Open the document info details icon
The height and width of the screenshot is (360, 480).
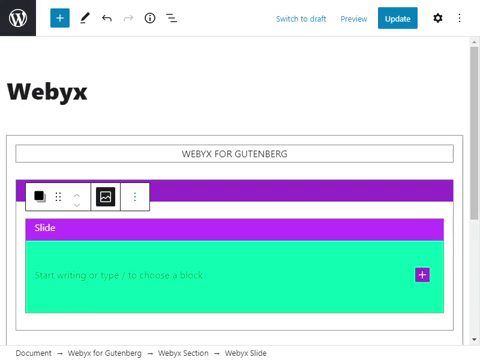click(x=150, y=18)
